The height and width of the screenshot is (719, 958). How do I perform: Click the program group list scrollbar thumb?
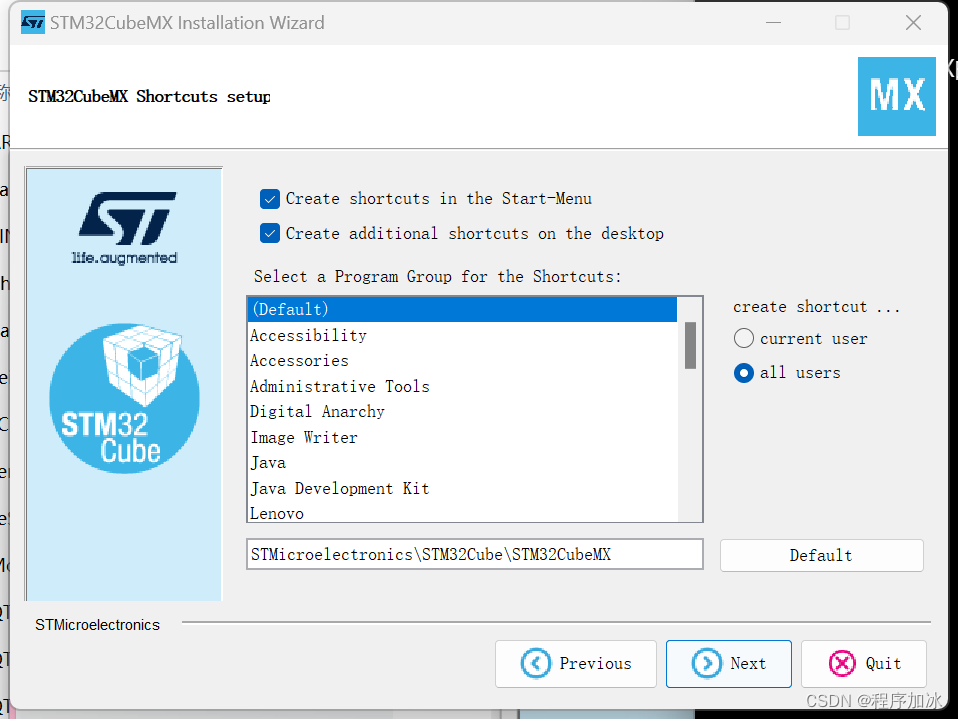click(x=690, y=346)
